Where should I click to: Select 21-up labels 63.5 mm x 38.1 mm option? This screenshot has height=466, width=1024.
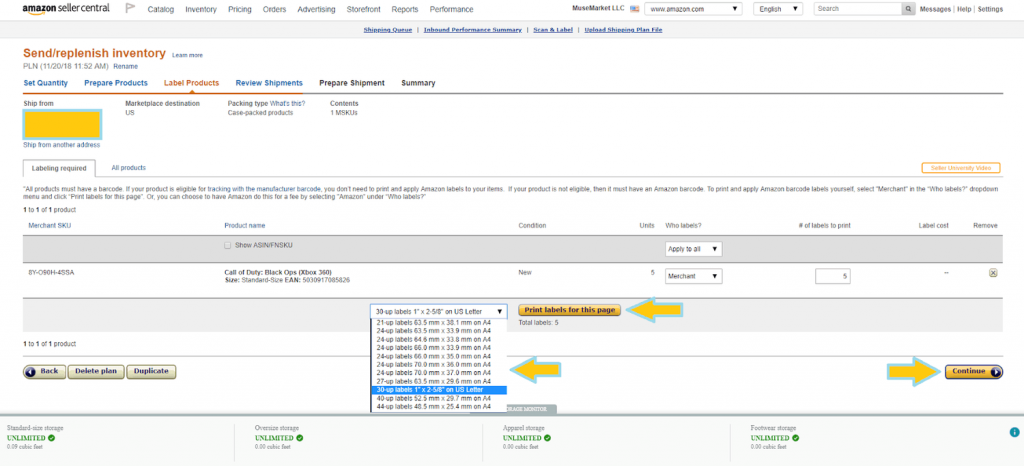pyautogui.click(x=434, y=323)
